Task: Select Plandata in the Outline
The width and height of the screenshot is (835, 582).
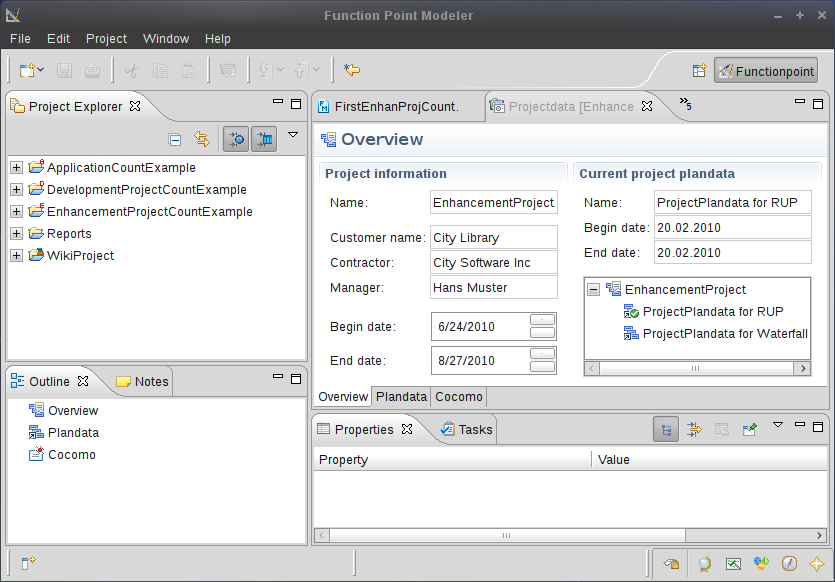Action: click(x=64, y=432)
